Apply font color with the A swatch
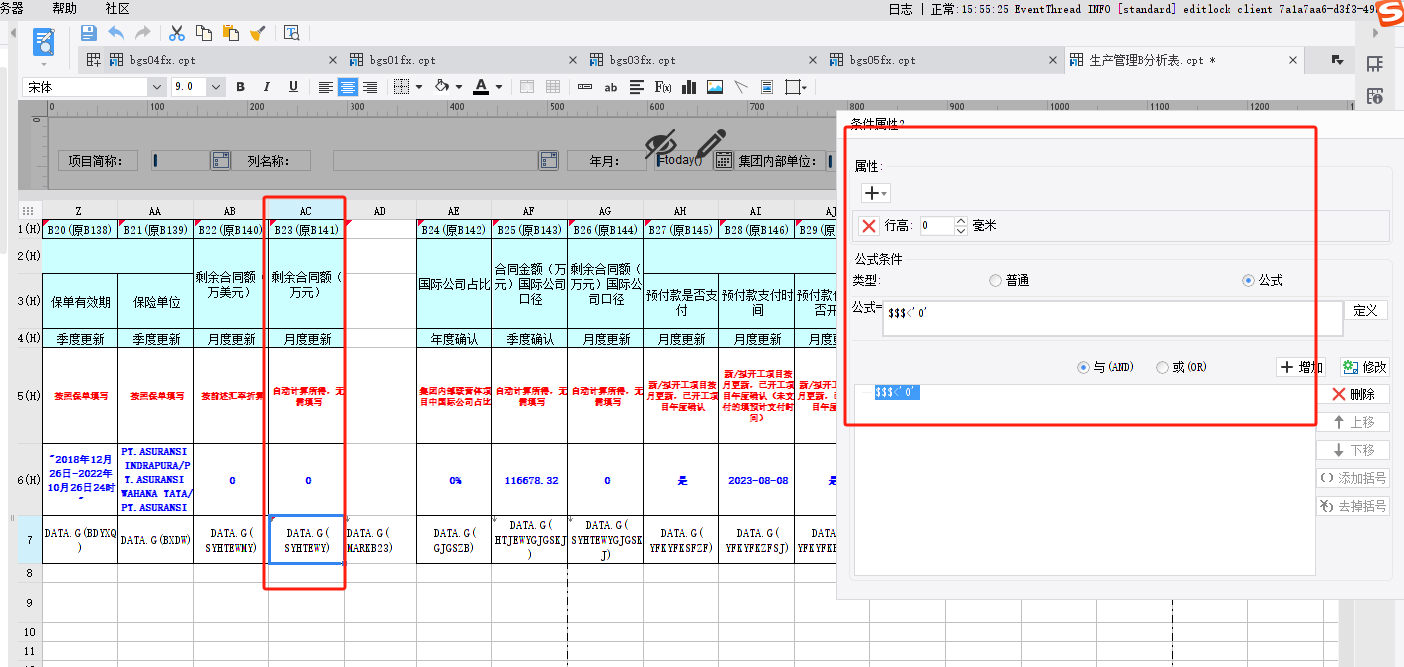 click(x=481, y=87)
